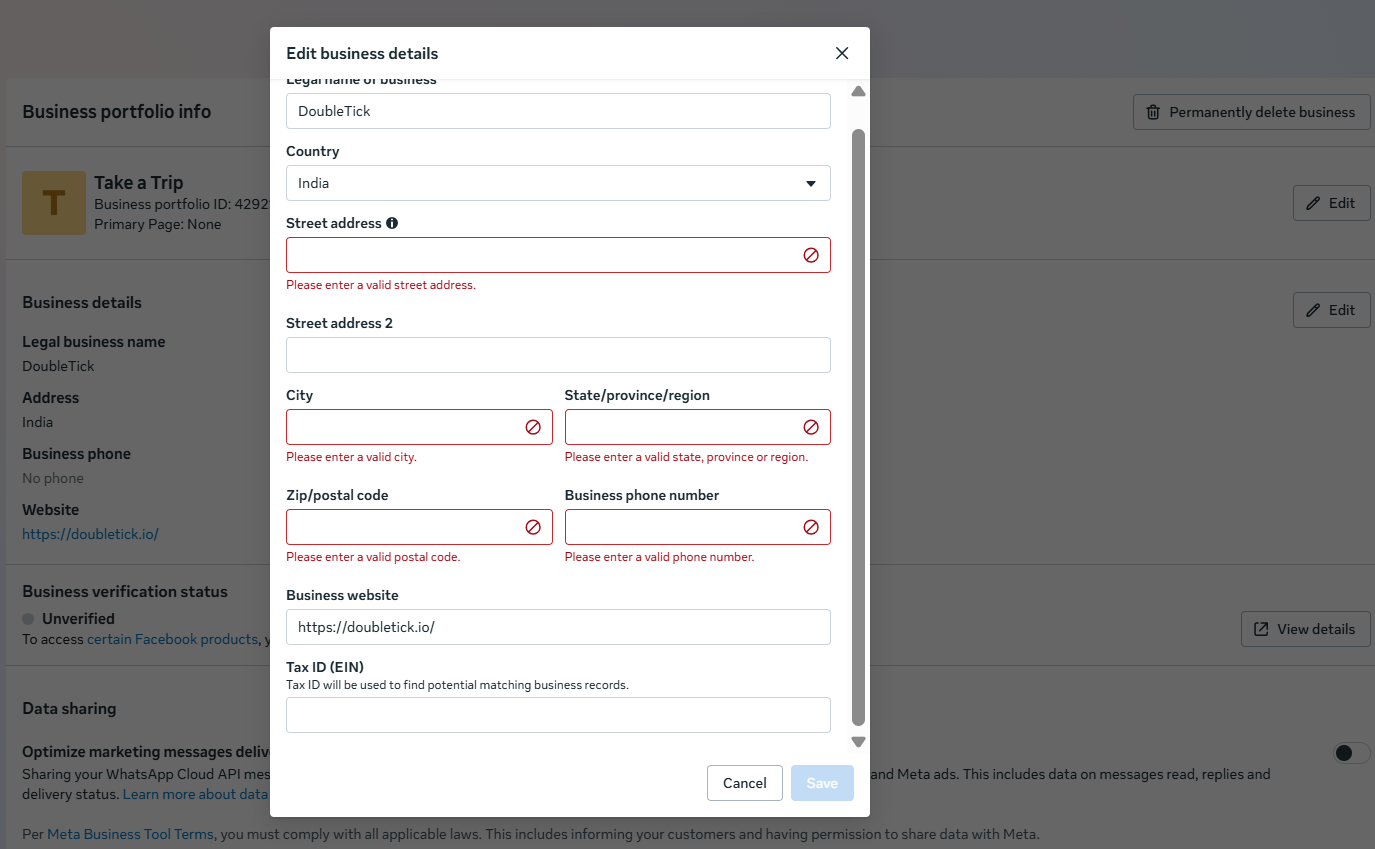Click the Zip/postal code error icon
Image resolution: width=1375 pixels, height=849 pixels.
(x=533, y=527)
